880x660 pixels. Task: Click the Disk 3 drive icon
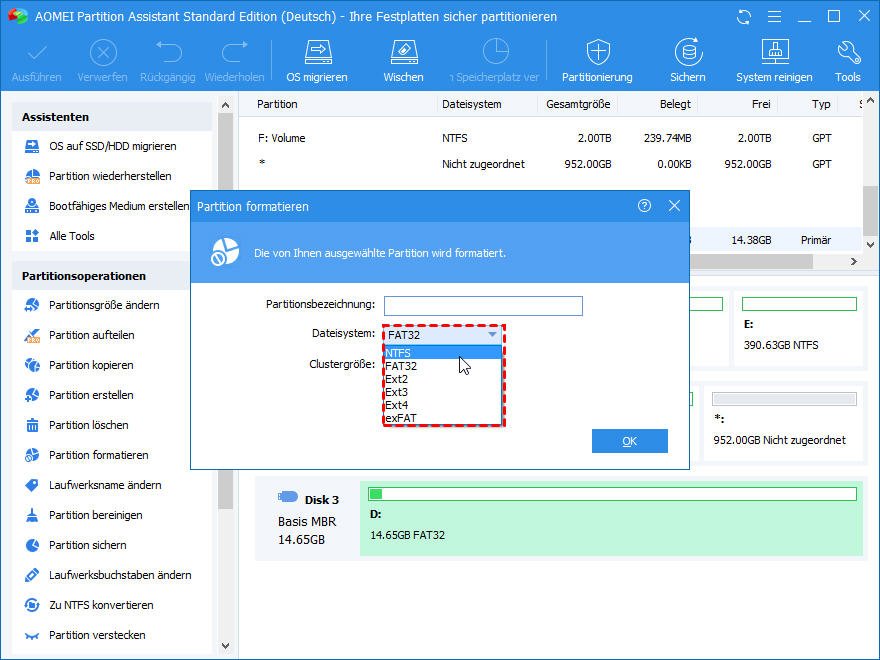coord(287,497)
